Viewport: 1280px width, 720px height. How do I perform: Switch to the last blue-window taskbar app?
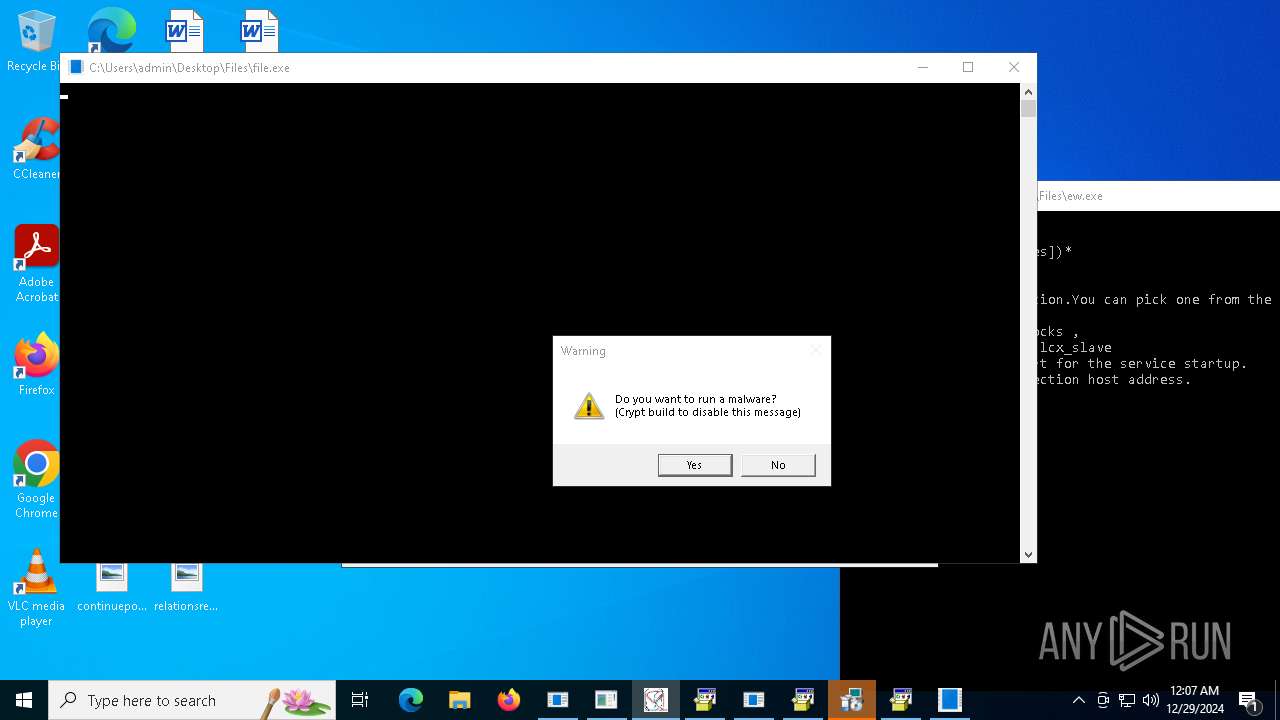950,700
